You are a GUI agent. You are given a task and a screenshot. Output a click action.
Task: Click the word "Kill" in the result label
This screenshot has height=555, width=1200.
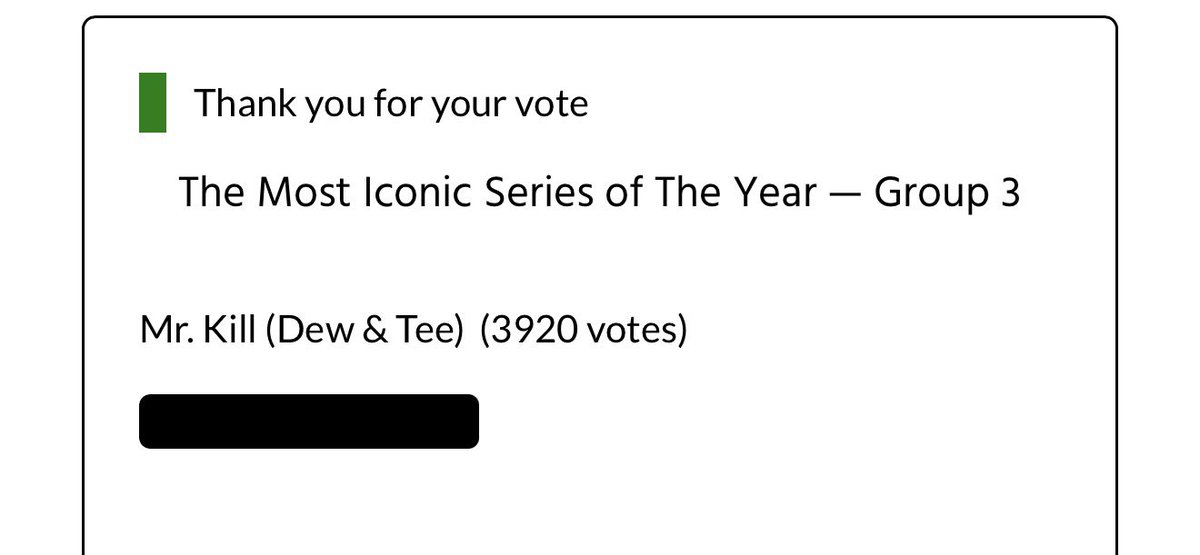click(231, 329)
